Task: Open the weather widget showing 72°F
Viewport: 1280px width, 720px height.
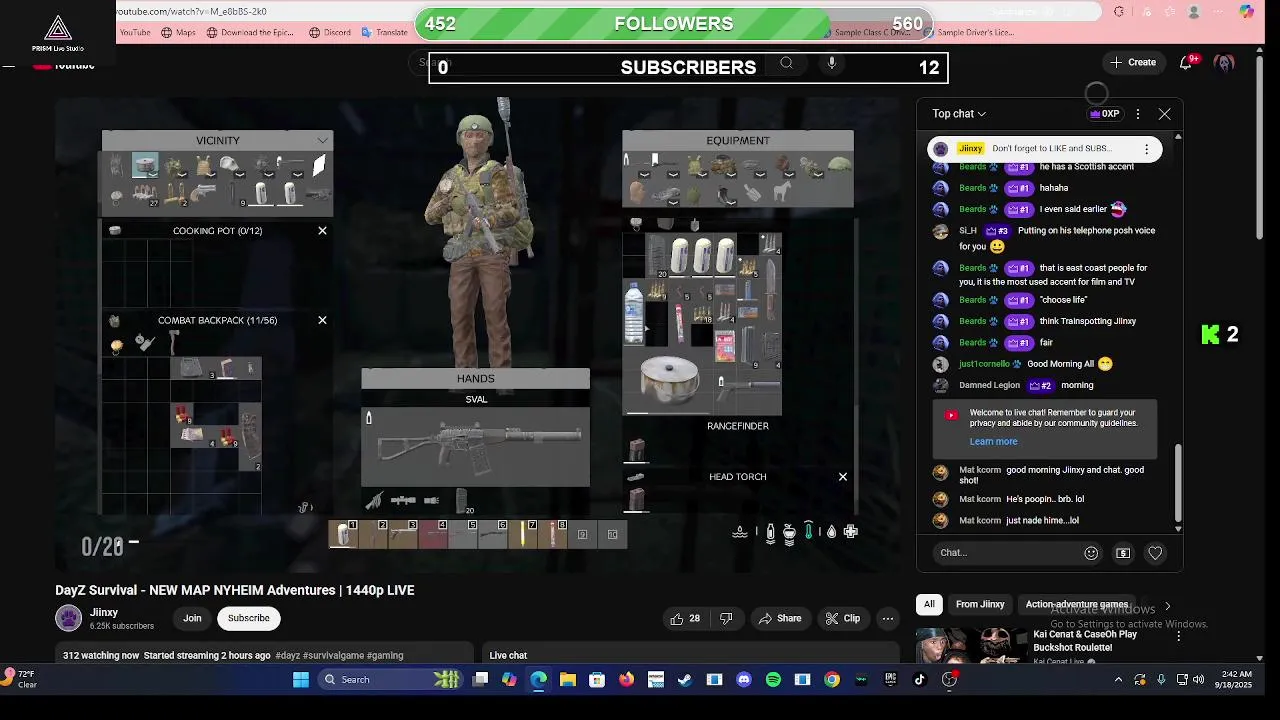Action: 20,679
